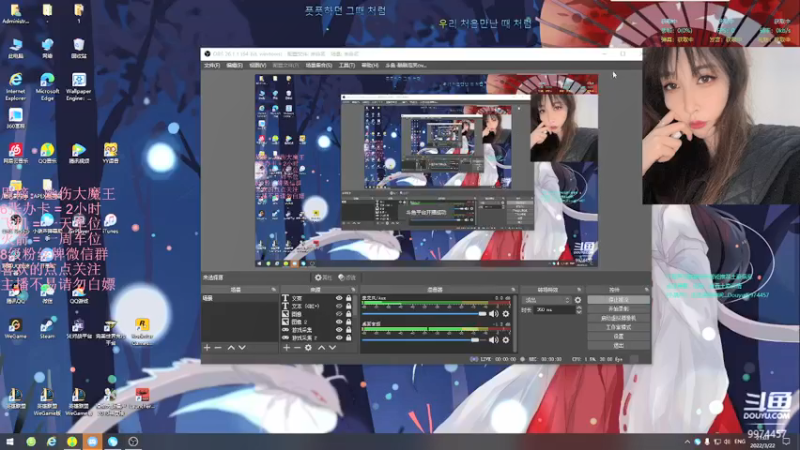
Task: Open the scene transition type dropdown
Action: [x=546, y=300]
